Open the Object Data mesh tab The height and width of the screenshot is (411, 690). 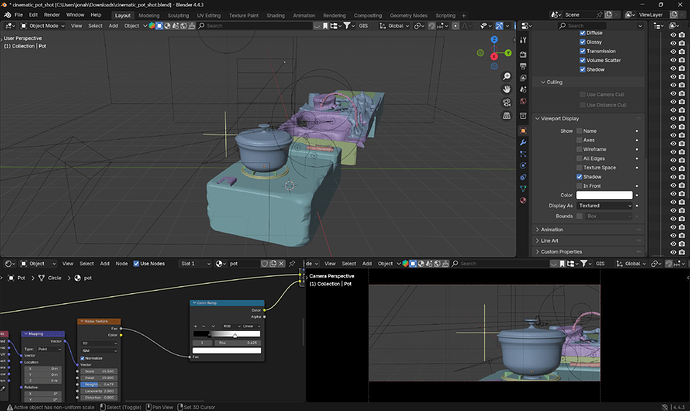point(523,189)
